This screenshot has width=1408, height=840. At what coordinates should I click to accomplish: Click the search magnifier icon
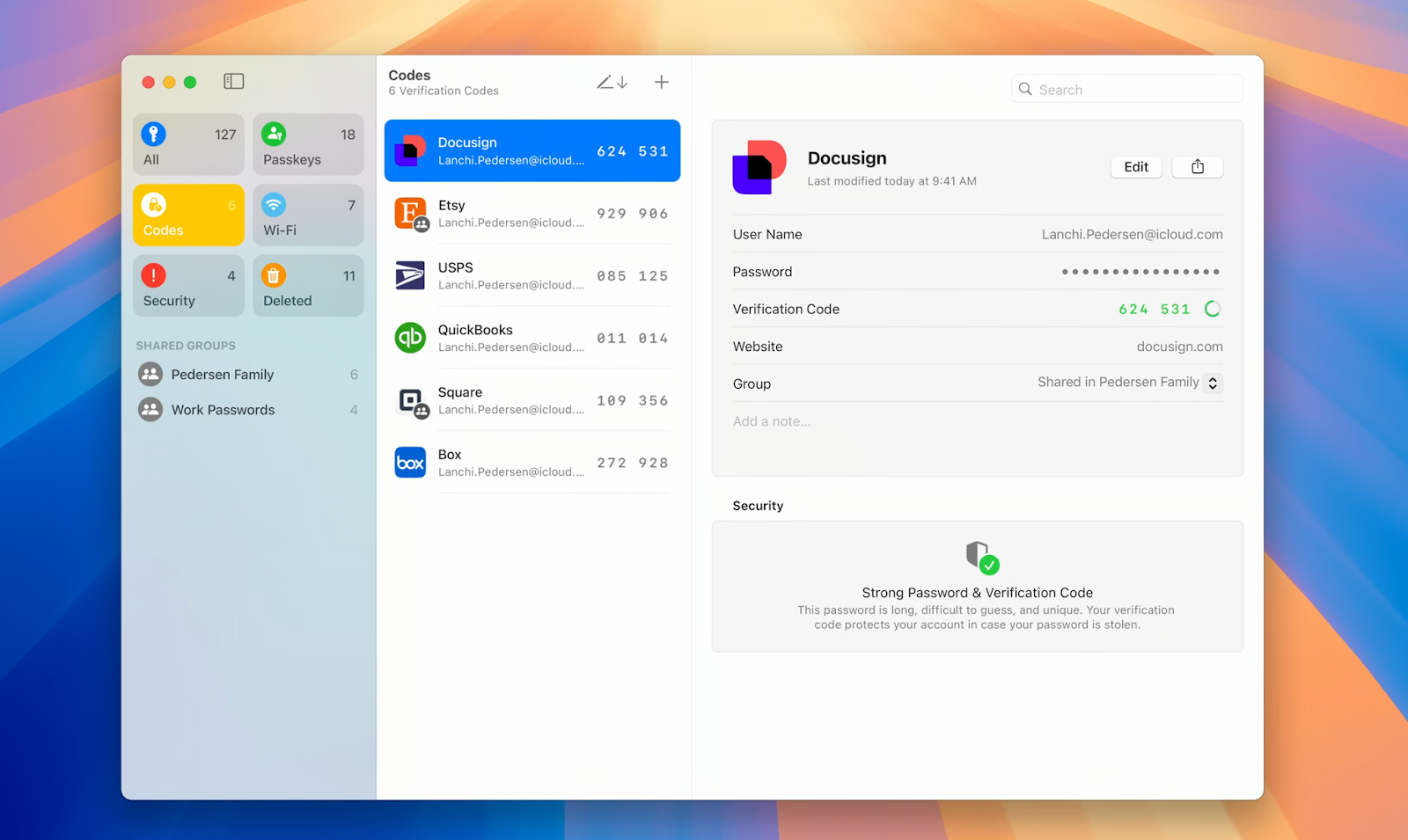tap(1025, 90)
